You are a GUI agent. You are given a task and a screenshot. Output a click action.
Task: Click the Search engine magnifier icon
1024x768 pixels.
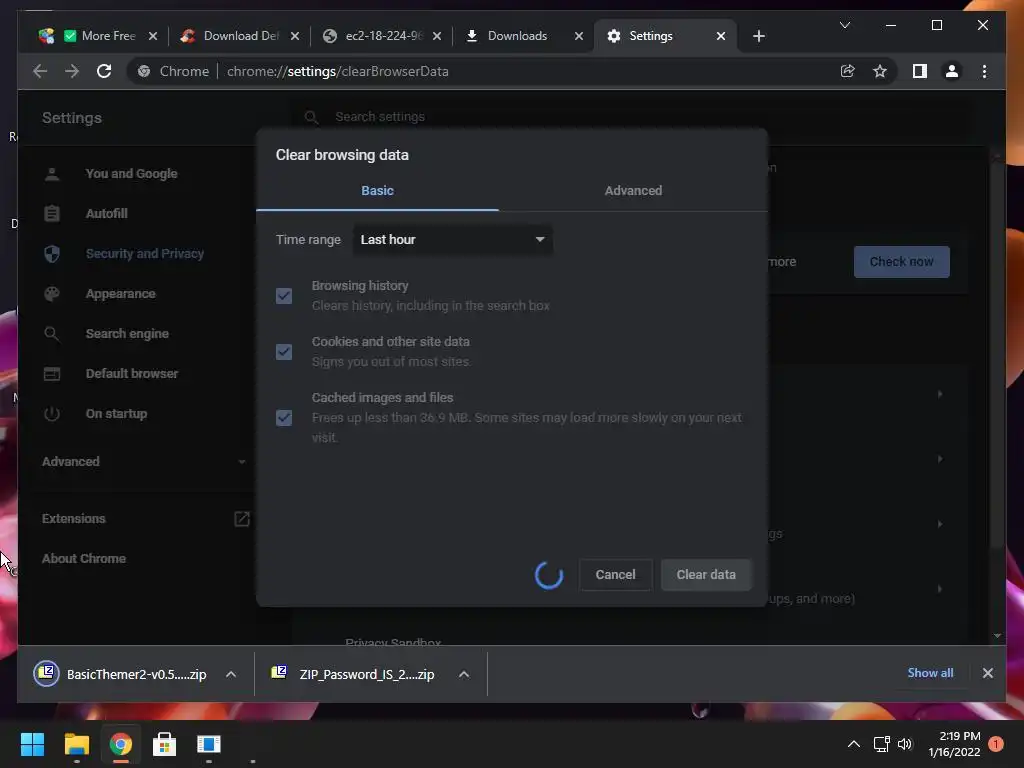(x=52, y=334)
